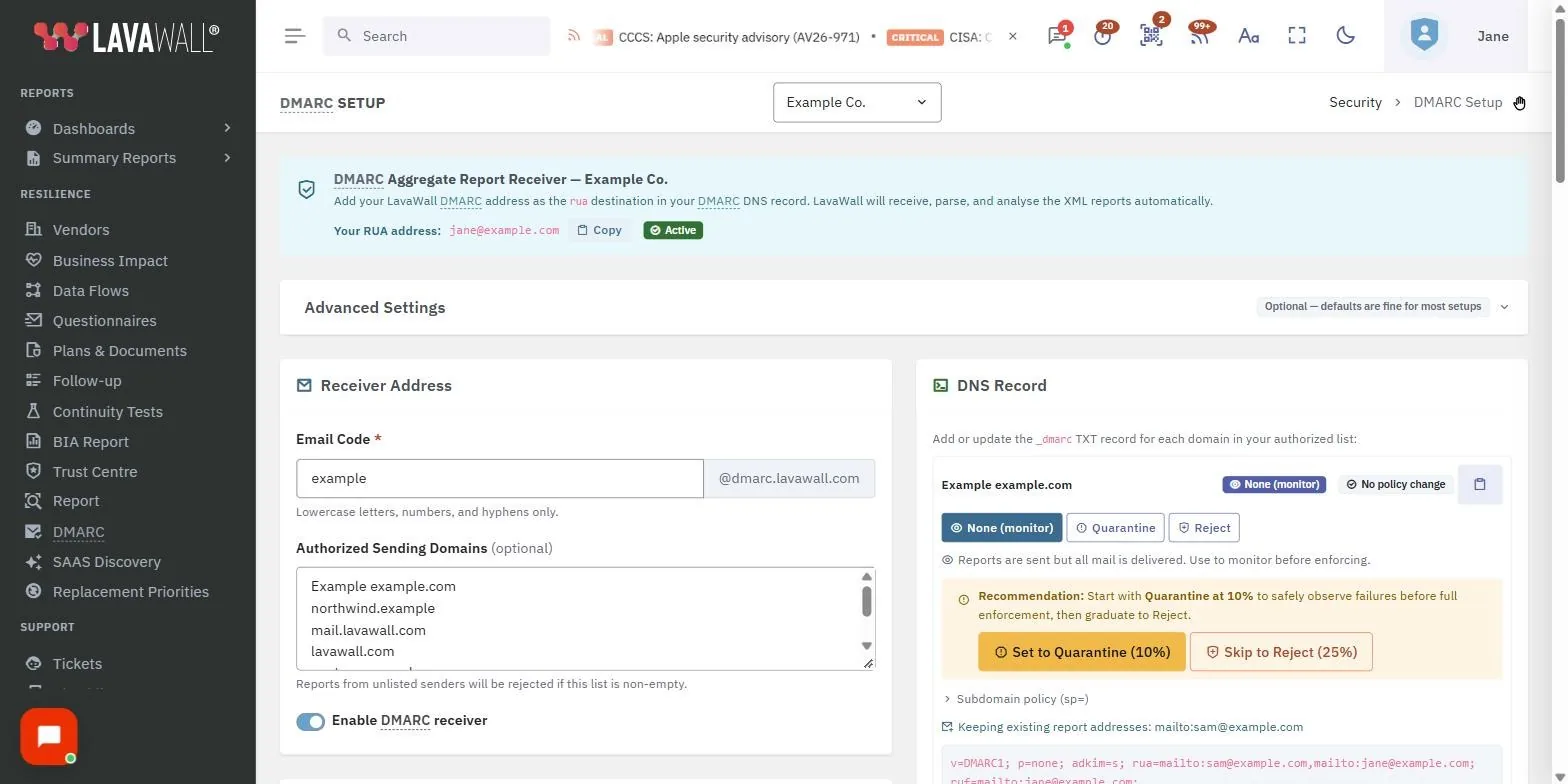1568x784 pixels.
Task: Enter fullscreen mode
Action: point(1297,36)
